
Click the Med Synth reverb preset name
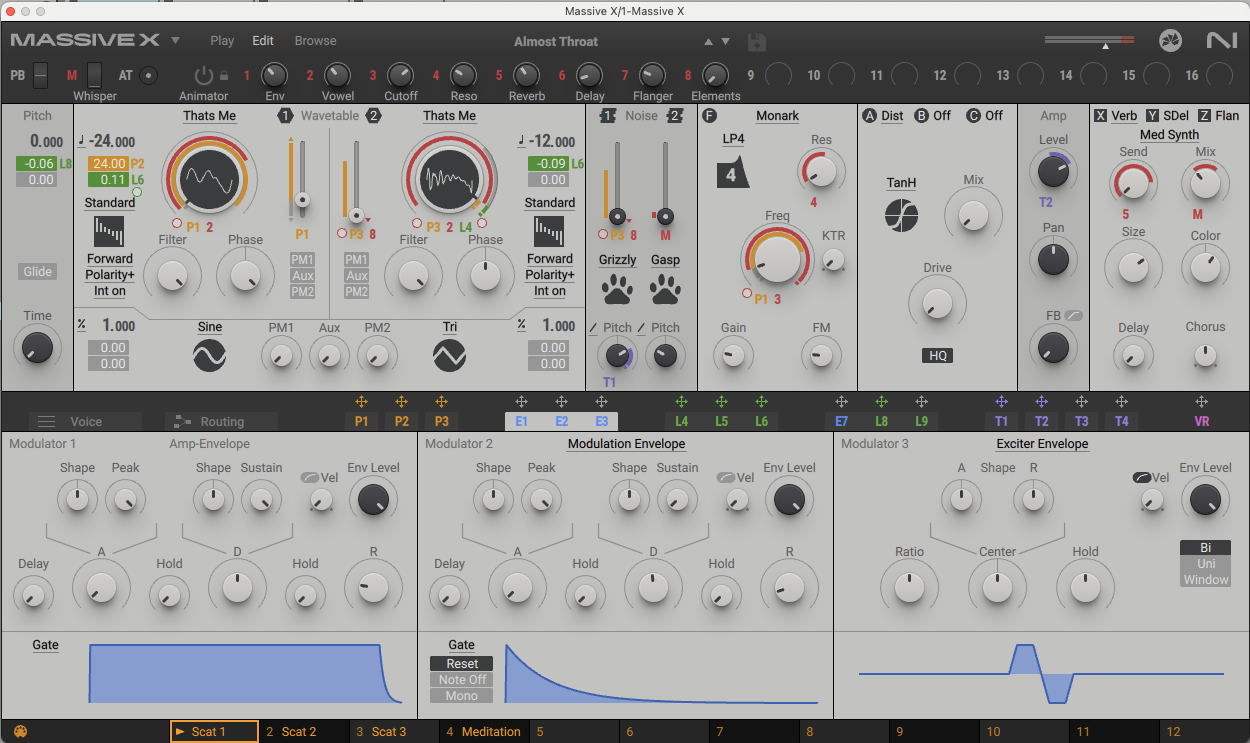click(x=1169, y=134)
